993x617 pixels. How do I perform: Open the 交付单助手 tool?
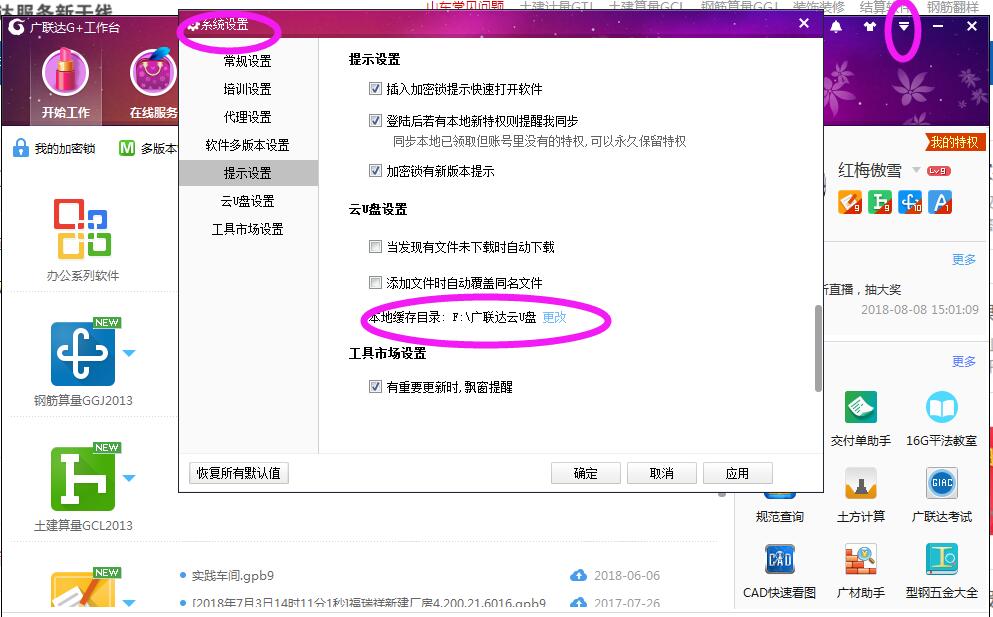click(860, 407)
